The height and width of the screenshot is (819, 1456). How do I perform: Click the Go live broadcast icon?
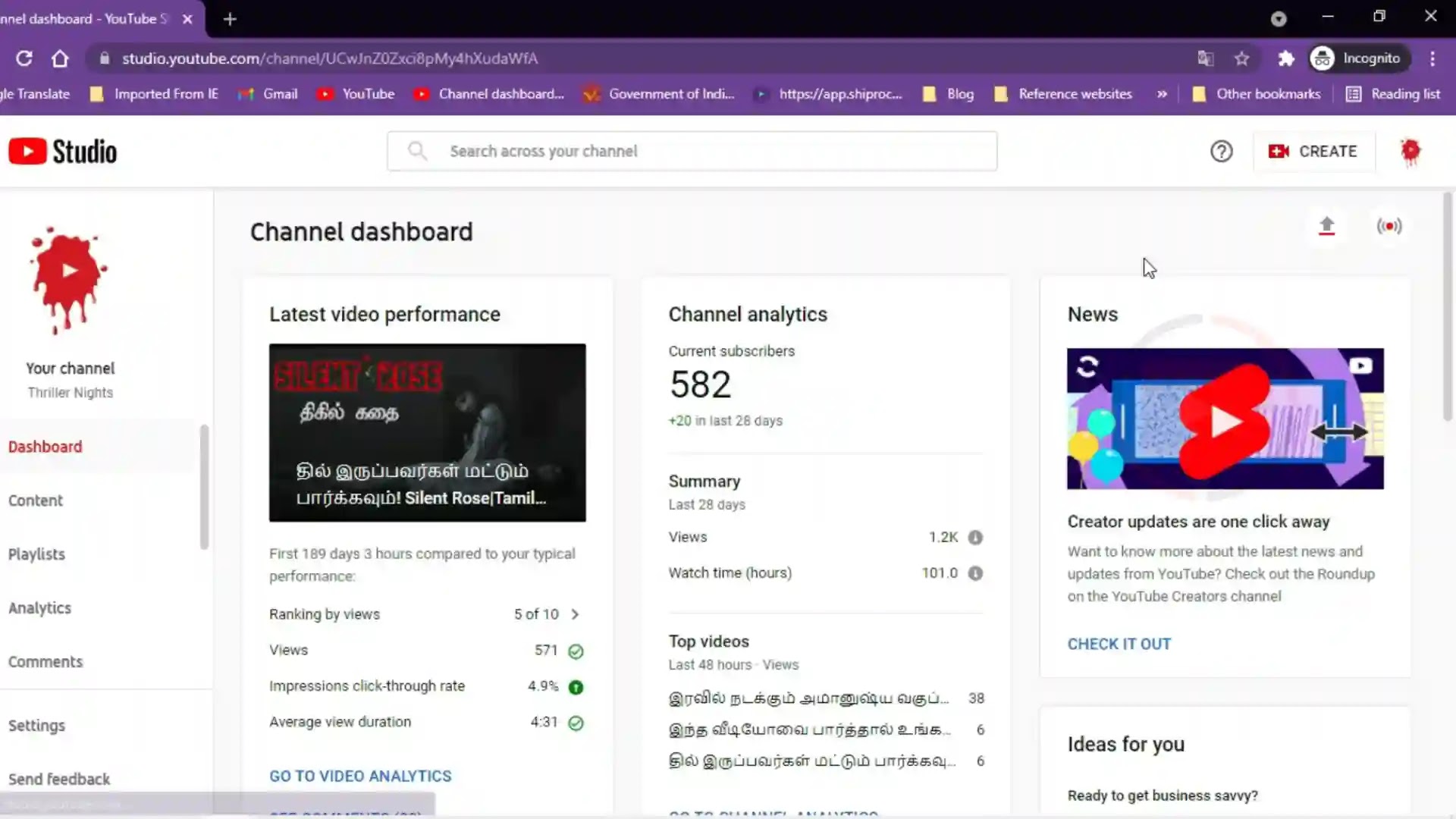pyautogui.click(x=1389, y=226)
